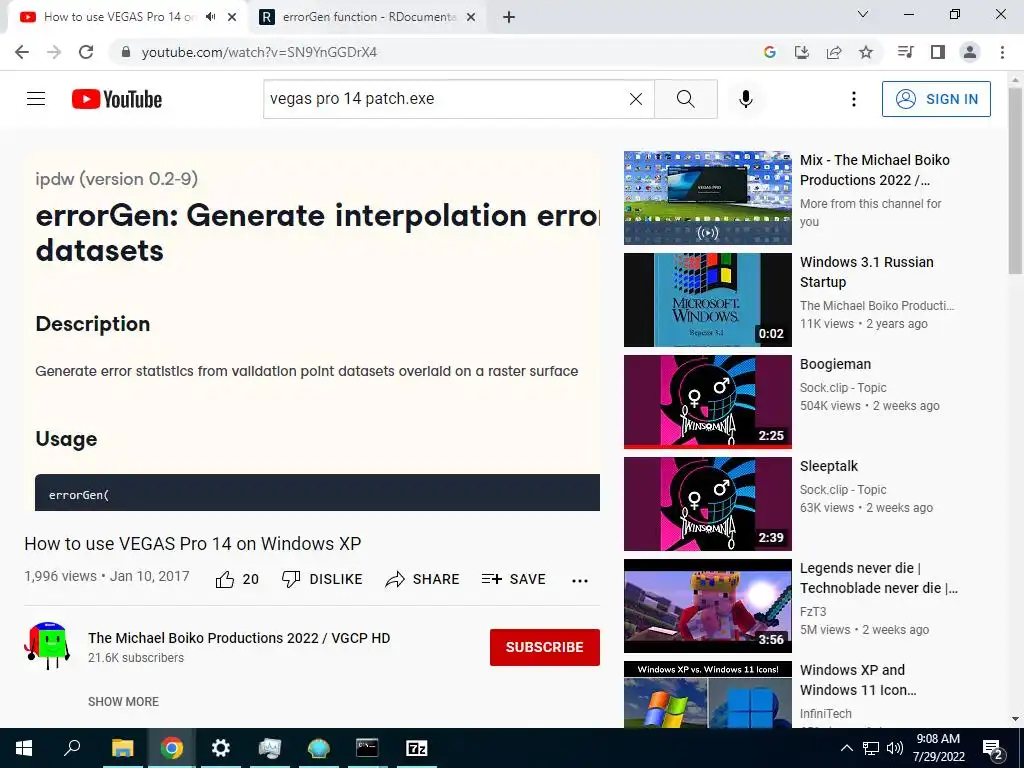Screen dimensions: 1024x768
Task: Start voice search with the microphone icon
Action: 745,99
